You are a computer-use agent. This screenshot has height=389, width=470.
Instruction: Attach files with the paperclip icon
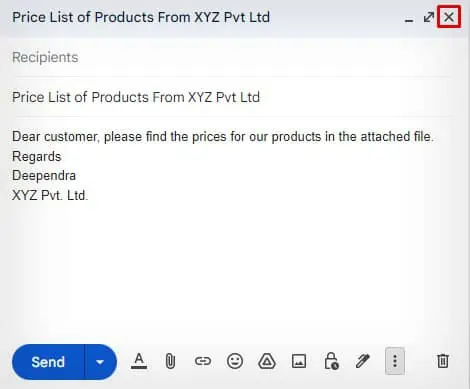click(170, 361)
